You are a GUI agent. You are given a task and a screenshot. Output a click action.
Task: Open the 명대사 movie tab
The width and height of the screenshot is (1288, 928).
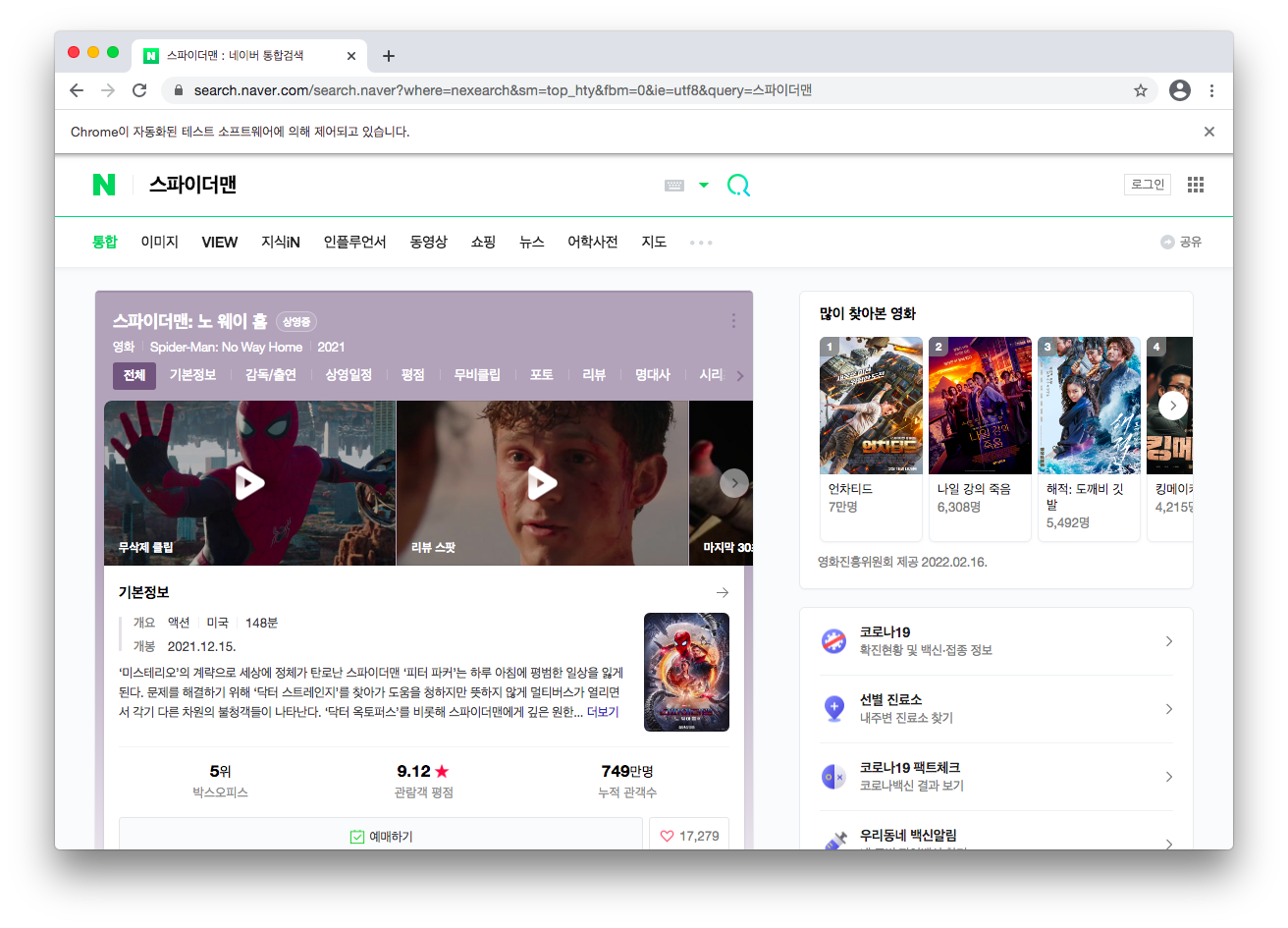[653, 375]
